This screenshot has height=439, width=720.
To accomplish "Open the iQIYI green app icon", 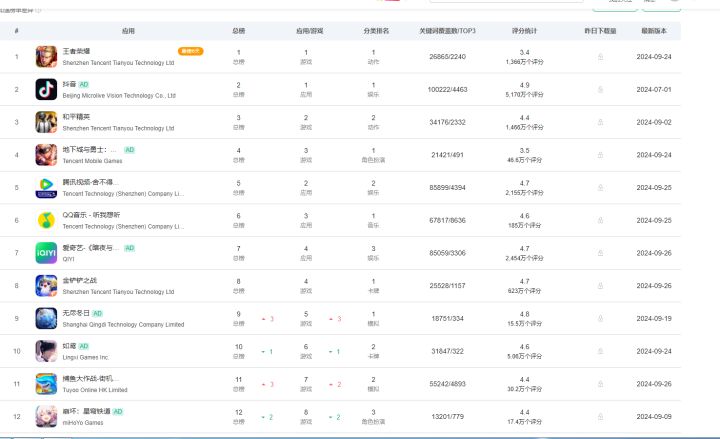I will click(46, 253).
